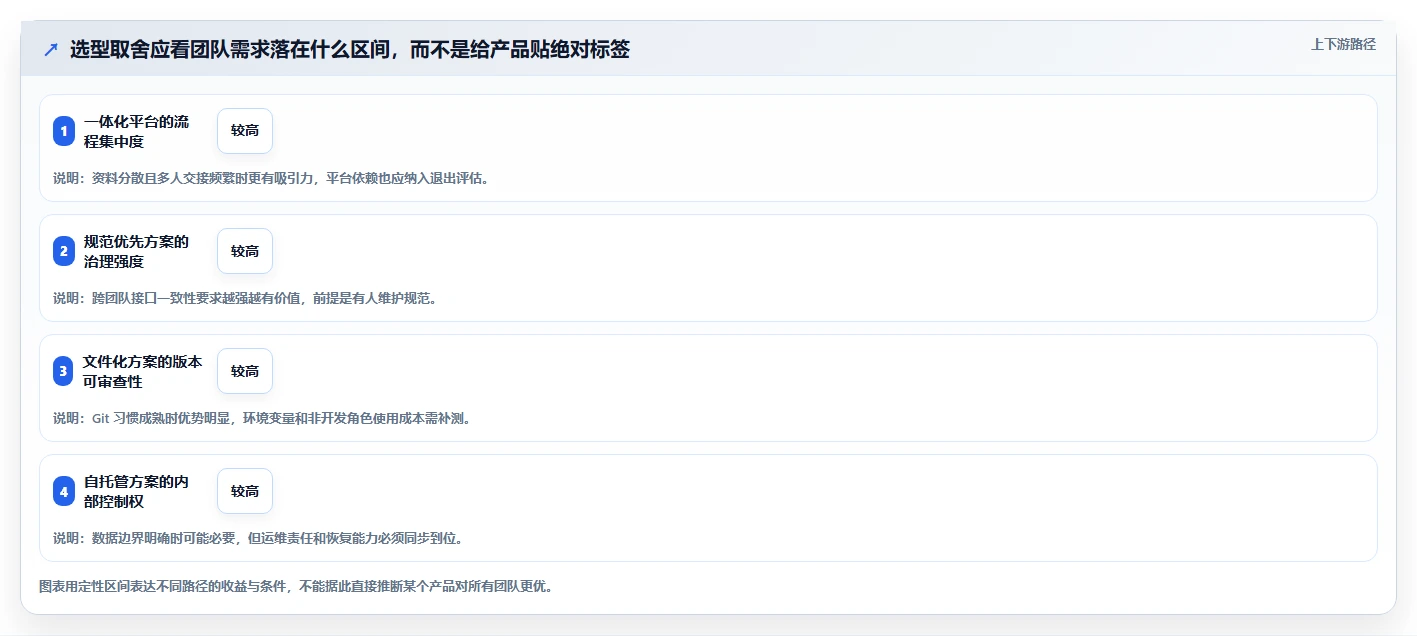This screenshot has width=1417, height=636.
Task: Click '较高' tag for 文件化方案的版本可审查性
Action: point(245,371)
